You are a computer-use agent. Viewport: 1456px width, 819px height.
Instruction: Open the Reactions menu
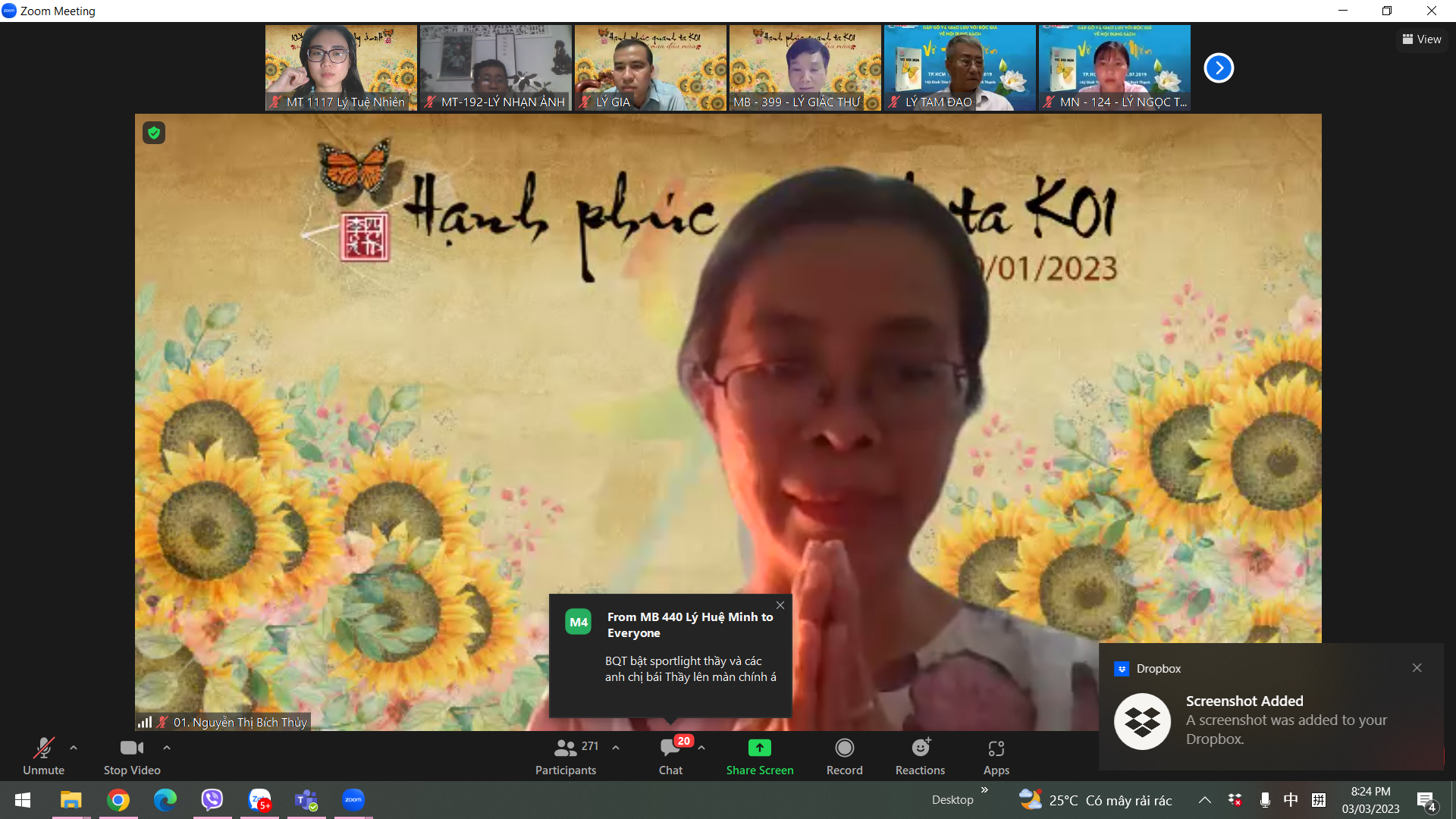tap(920, 757)
